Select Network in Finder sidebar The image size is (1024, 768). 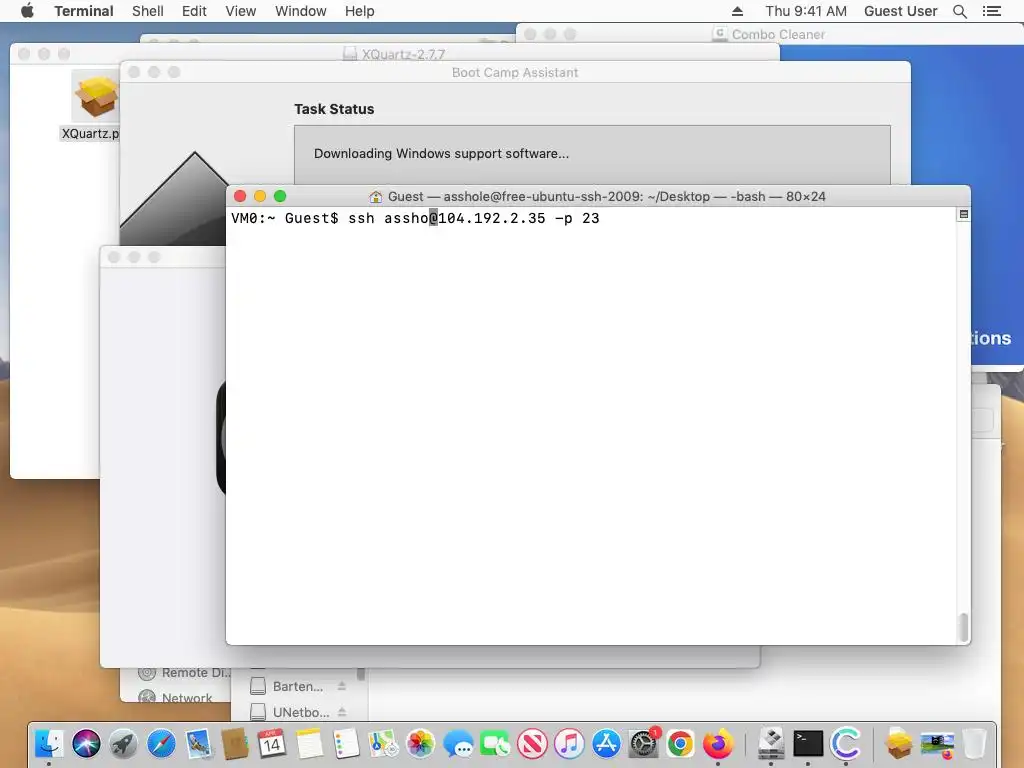pos(175,698)
